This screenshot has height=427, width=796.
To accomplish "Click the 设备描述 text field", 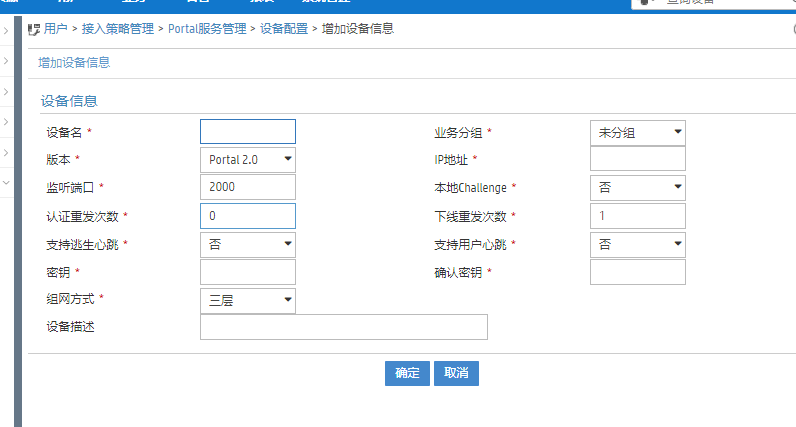I will click(x=344, y=327).
